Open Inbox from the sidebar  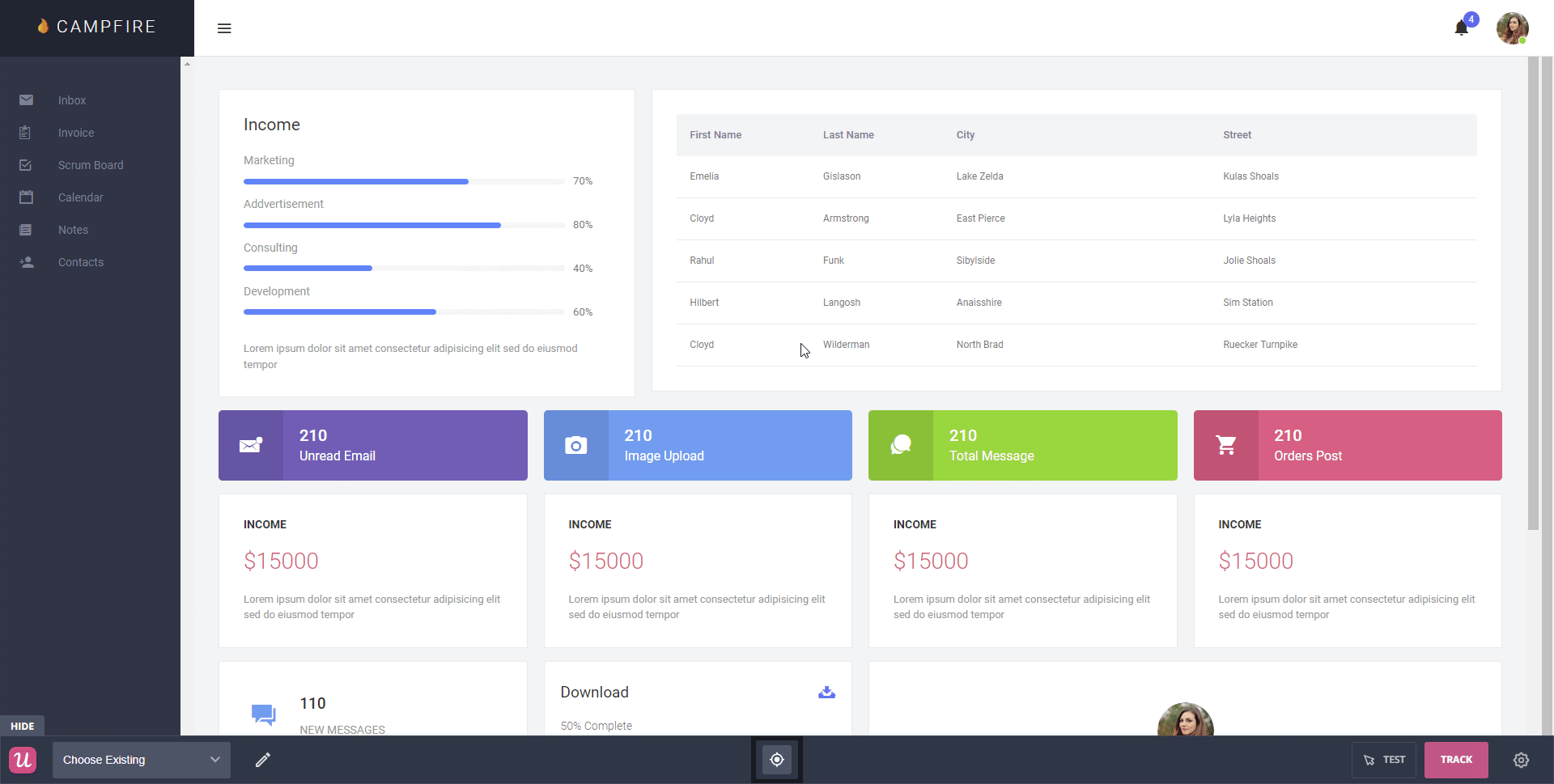click(x=72, y=100)
